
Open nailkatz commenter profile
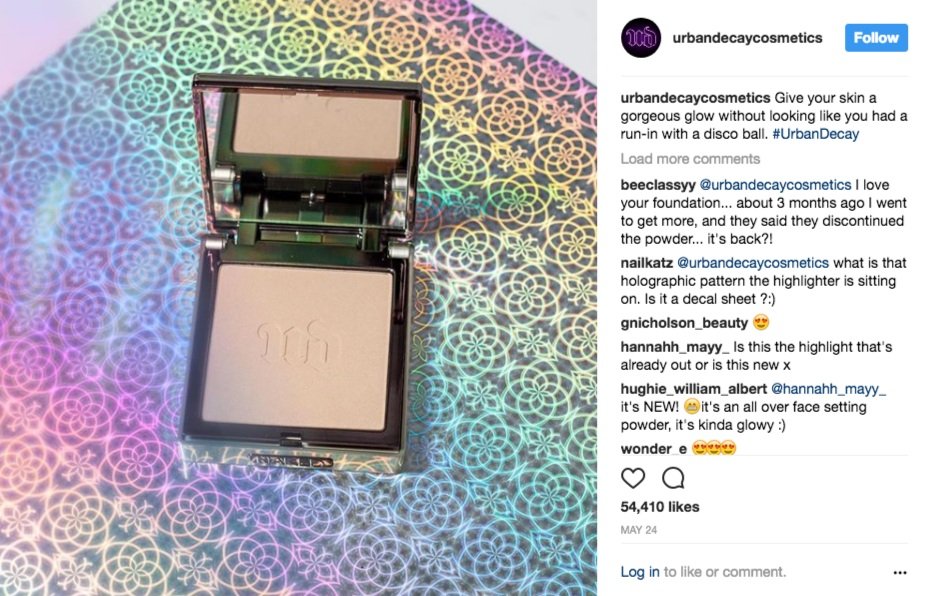646,263
